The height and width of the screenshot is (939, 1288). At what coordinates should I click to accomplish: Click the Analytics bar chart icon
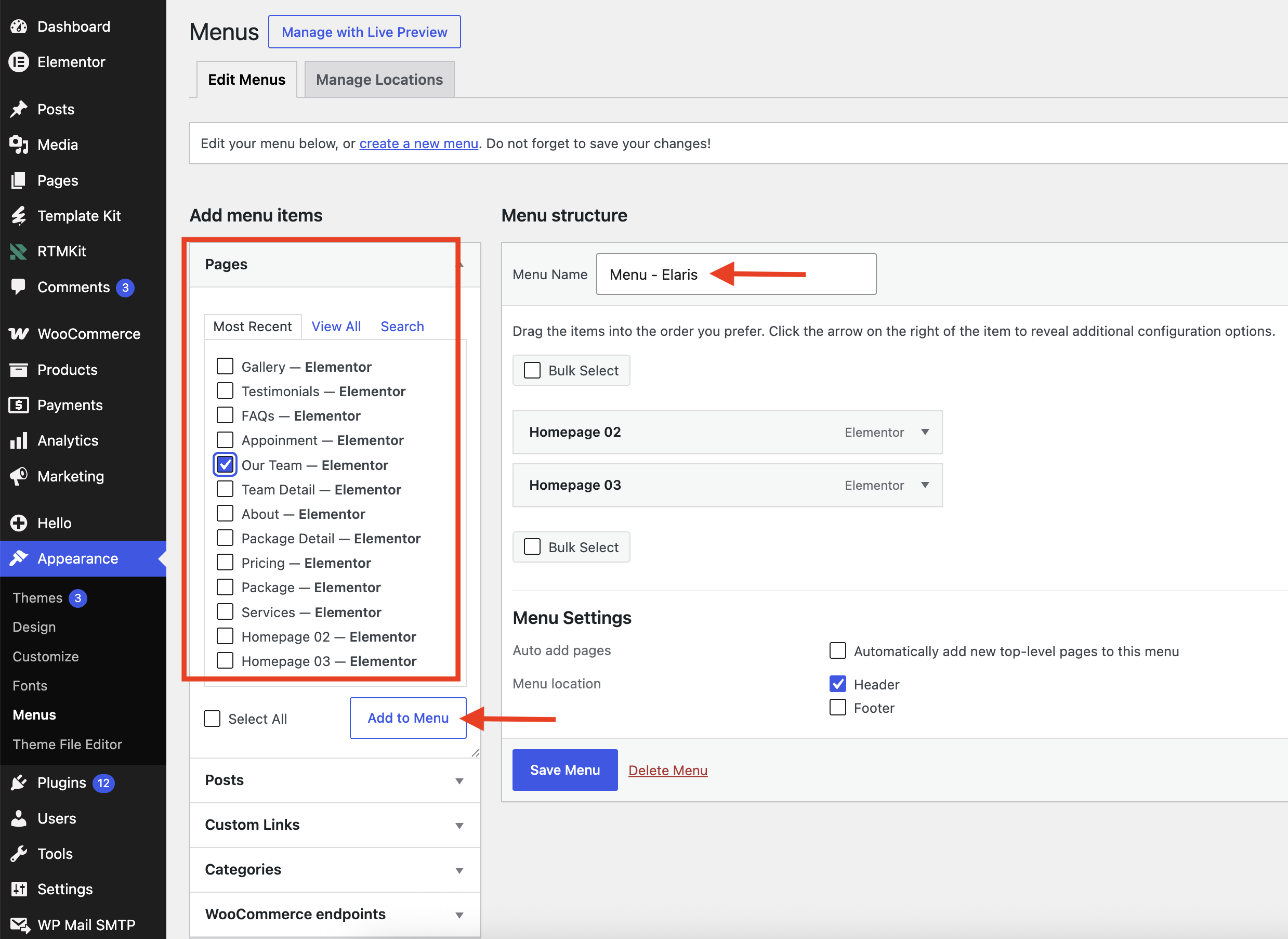(x=19, y=440)
